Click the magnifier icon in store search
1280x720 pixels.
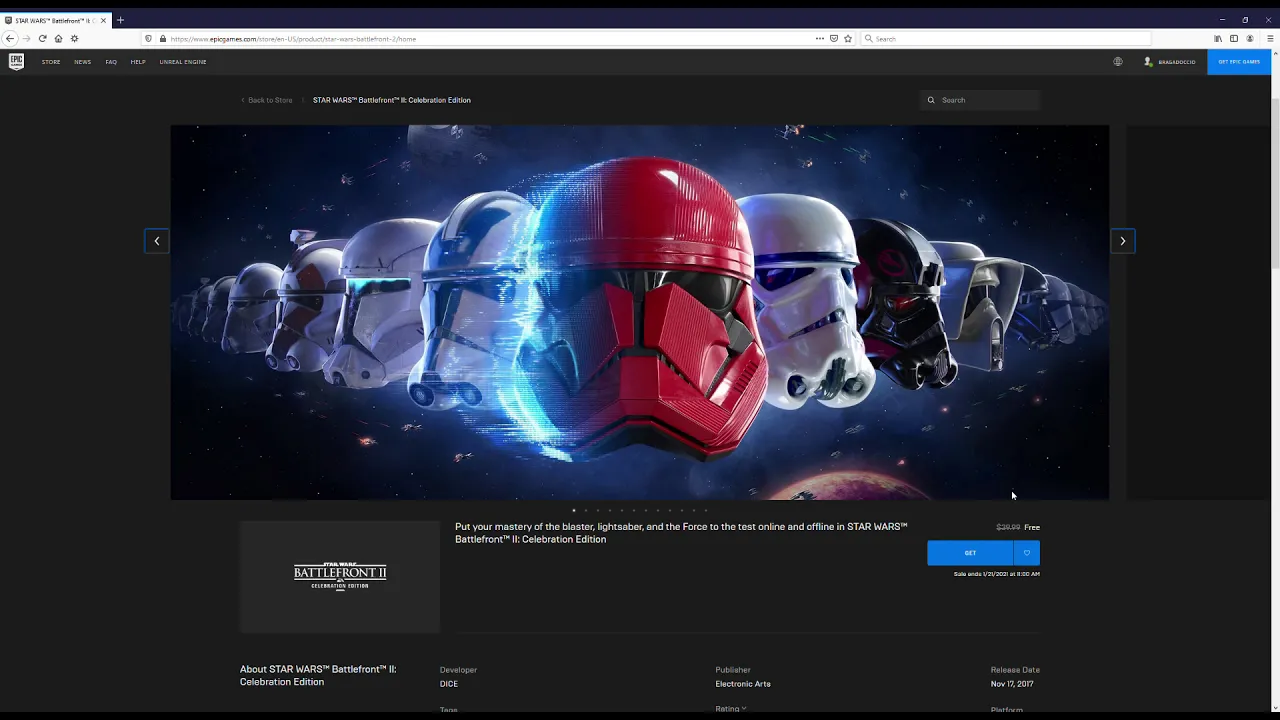tap(931, 100)
